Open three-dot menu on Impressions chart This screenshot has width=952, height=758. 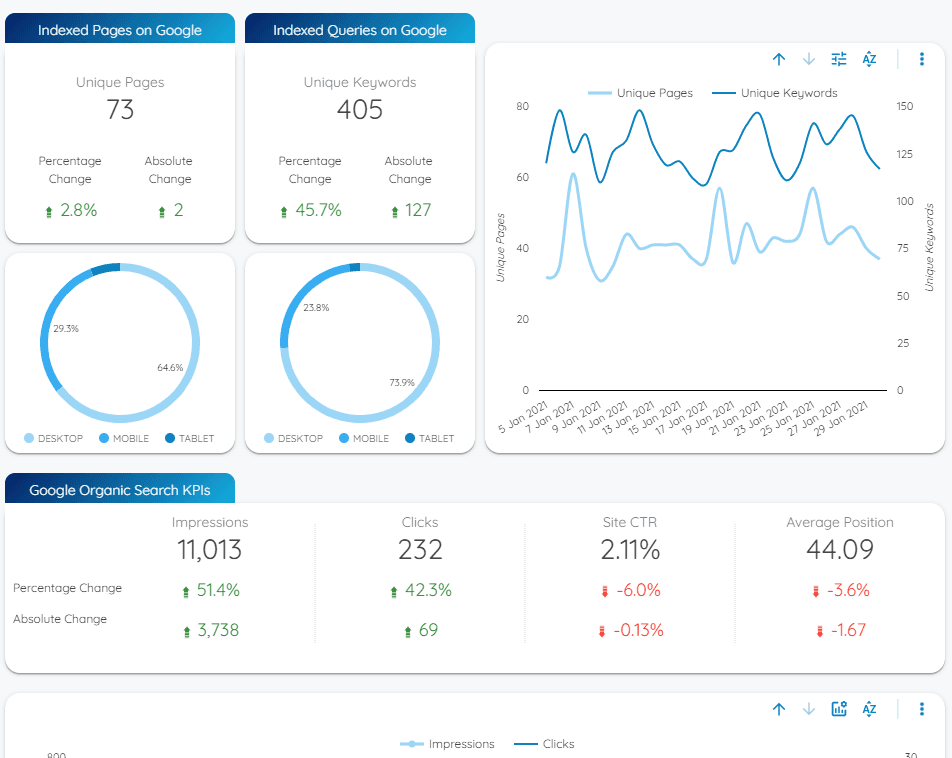pos(922,709)
